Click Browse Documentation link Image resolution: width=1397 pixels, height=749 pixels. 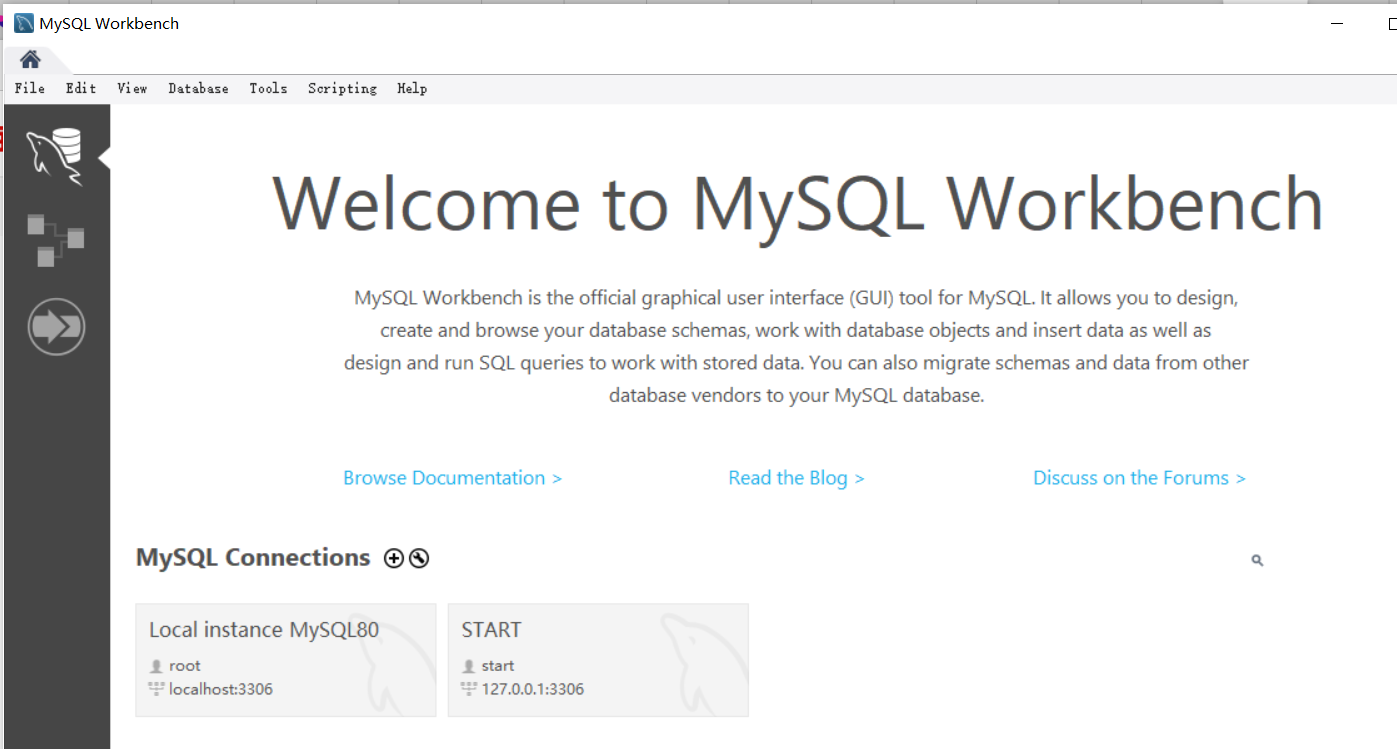click(x=452, y=478)
